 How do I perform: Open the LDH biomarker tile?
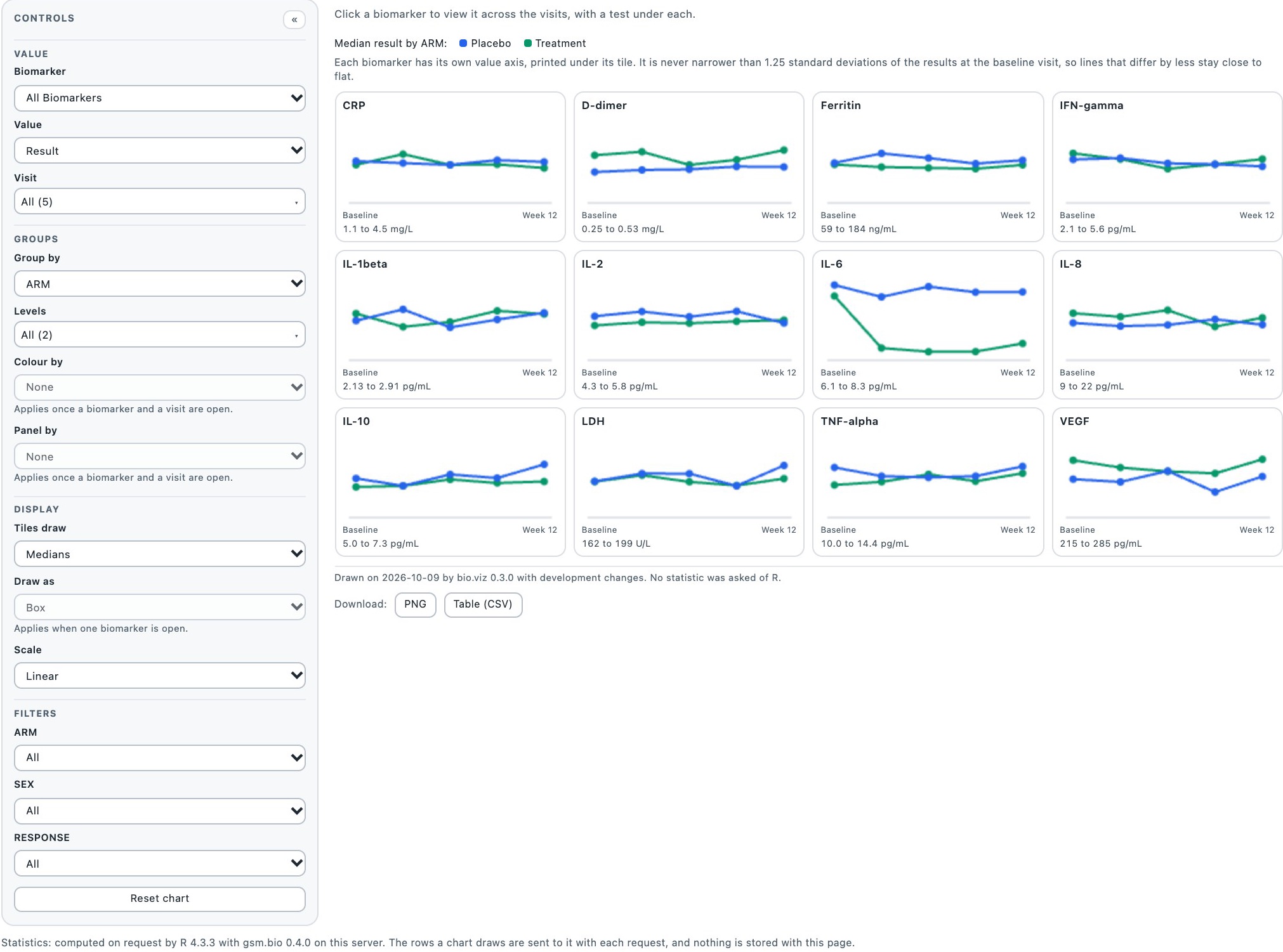(689, 482)
